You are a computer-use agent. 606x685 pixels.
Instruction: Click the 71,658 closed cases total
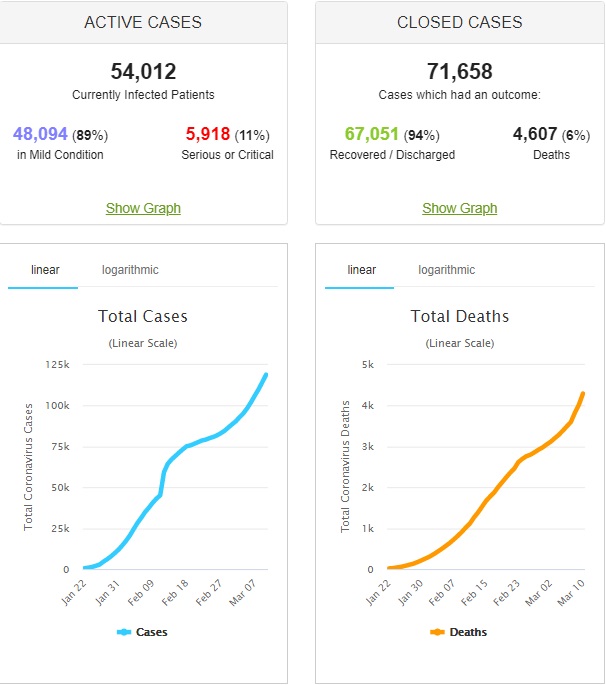coord(459,72)
